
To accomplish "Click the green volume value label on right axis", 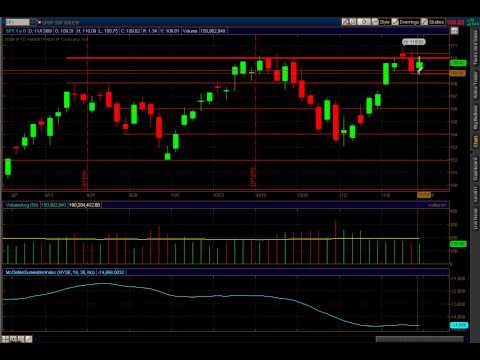I will pos(458,244).
